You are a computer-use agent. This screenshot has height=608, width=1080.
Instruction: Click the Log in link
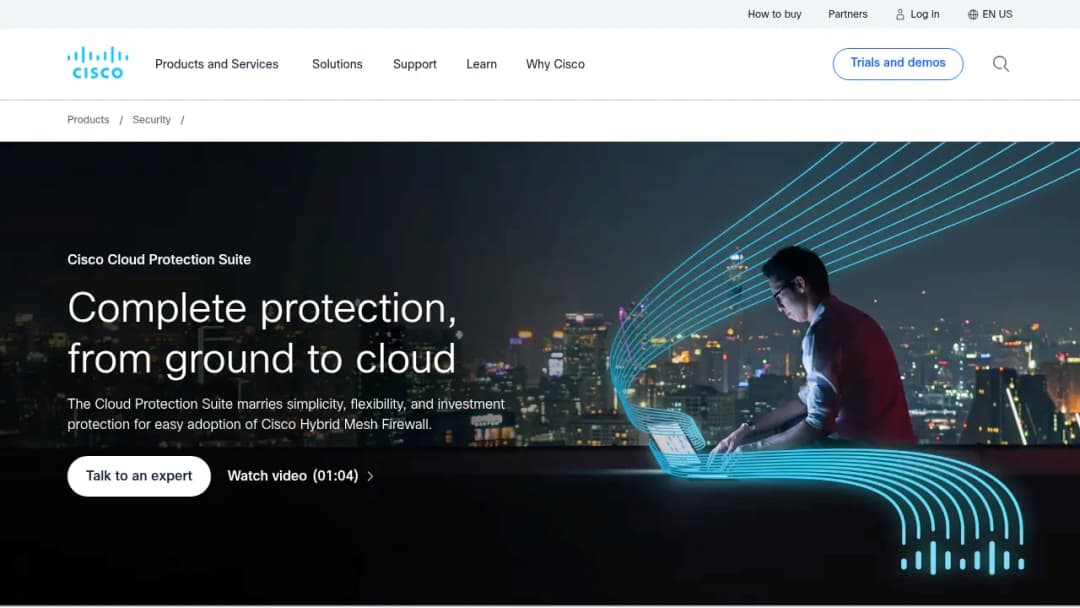coord(924,14)
